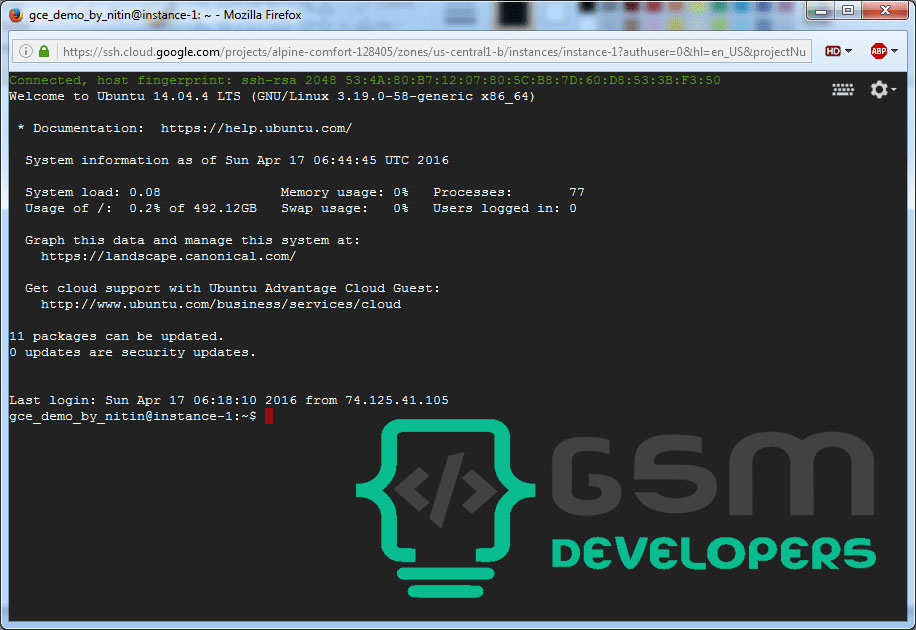
Task: Expand the arrow beside the gear icon
Action: (x=894, y=89)
